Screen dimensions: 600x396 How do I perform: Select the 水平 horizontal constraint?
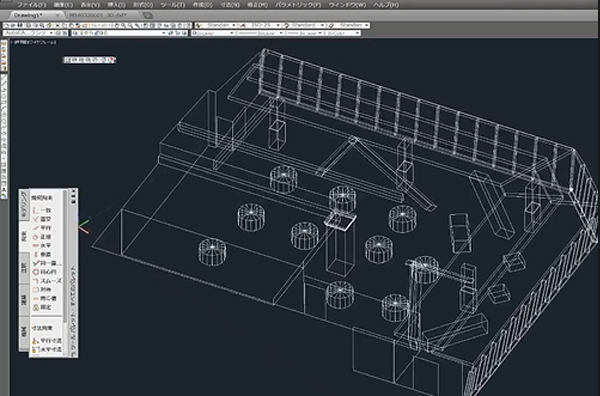tap(42, 246)
